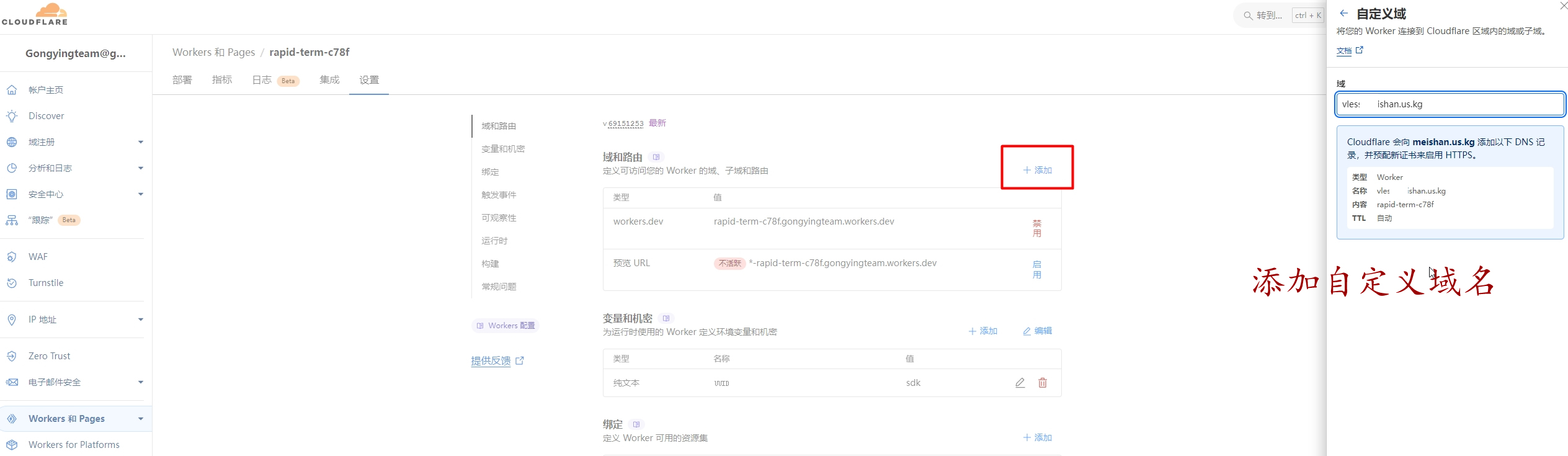Click 添加 button for 变量和机密
Viewport: 1568px width, 456px height.
983,331
